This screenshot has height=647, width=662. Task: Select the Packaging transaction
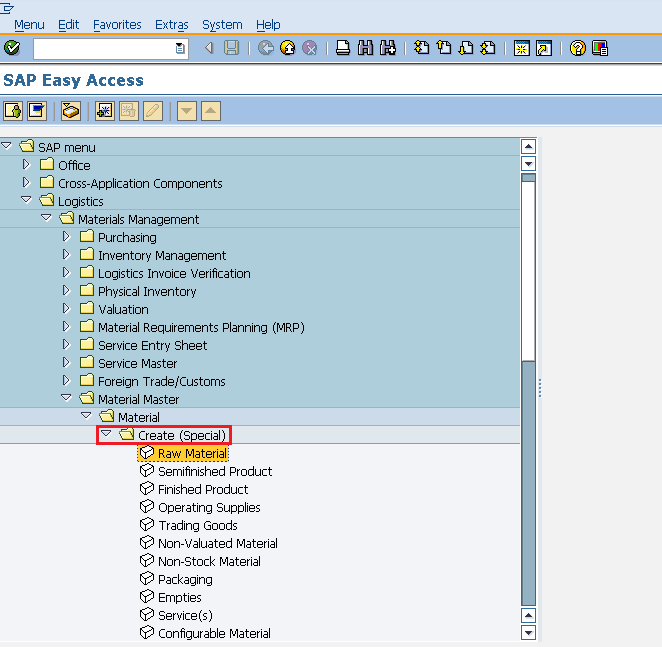pyautogui.click(x=176, y=579)
